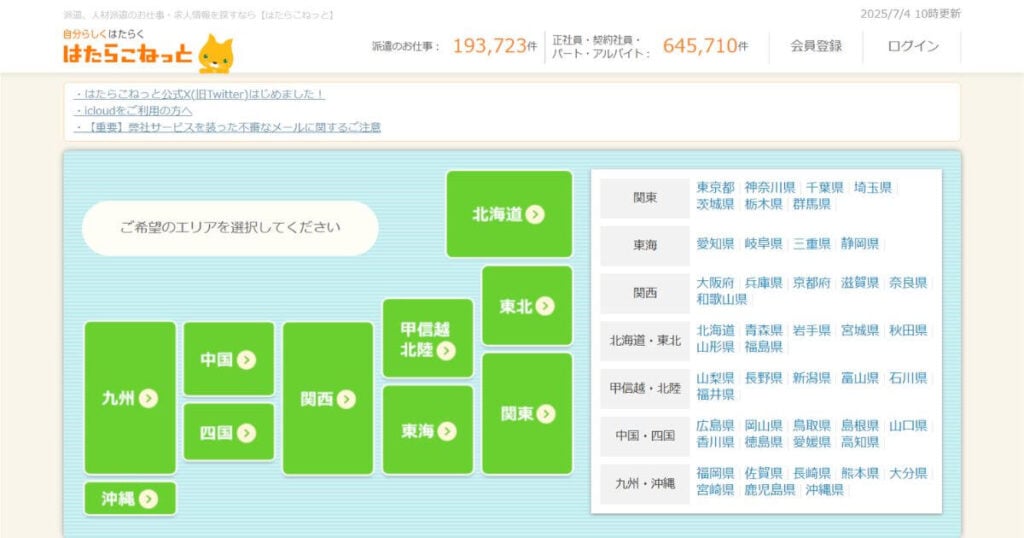Open 香川県 prefecture link
This screenshot has height=538, width=1024.
pyautogui.click(x=715, y=442)
